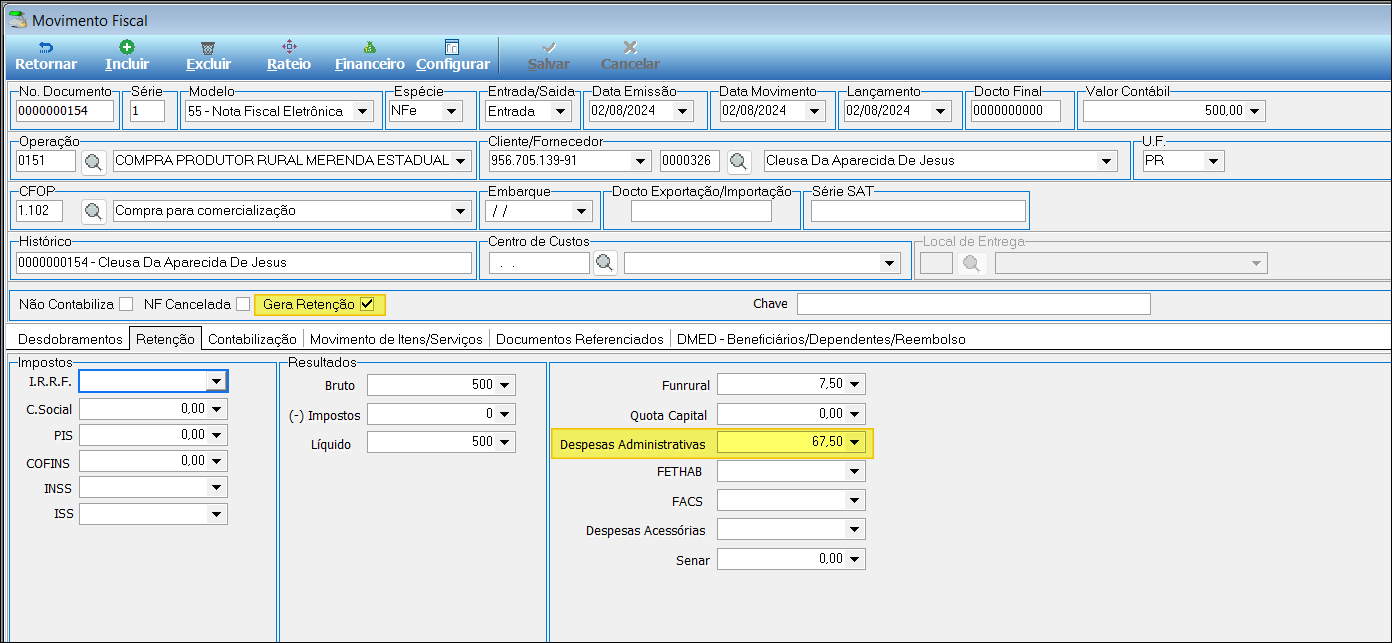Open the Funrural value dropdown

pos(855,385)
